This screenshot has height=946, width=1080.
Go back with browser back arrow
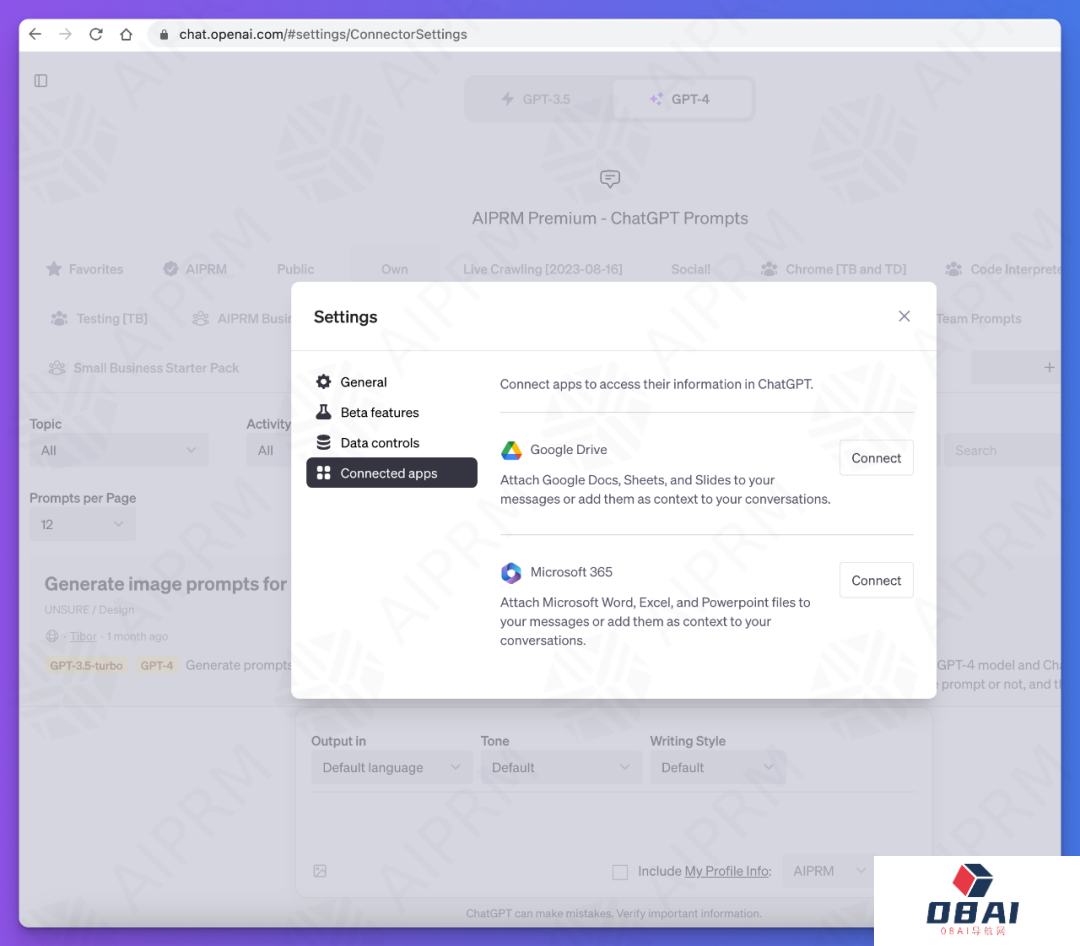[x=35, y=34]
